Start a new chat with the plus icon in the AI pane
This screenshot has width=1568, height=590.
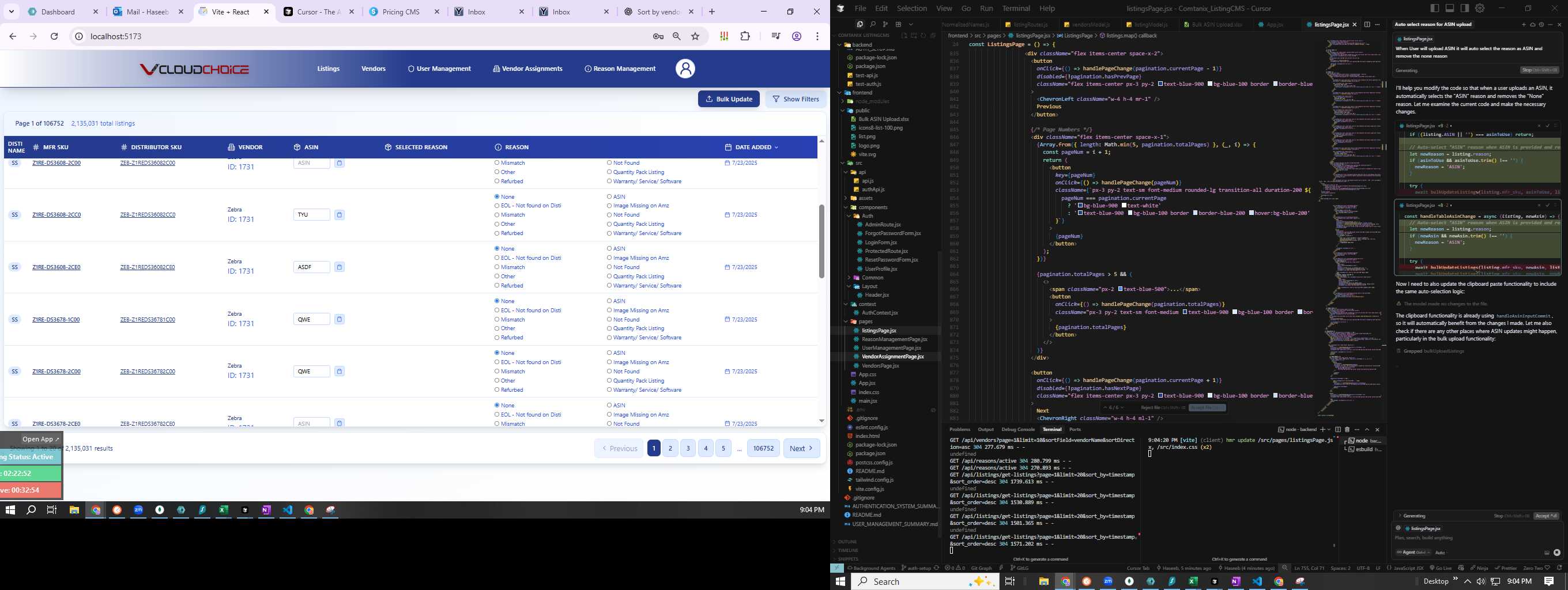click(1524, 25)
